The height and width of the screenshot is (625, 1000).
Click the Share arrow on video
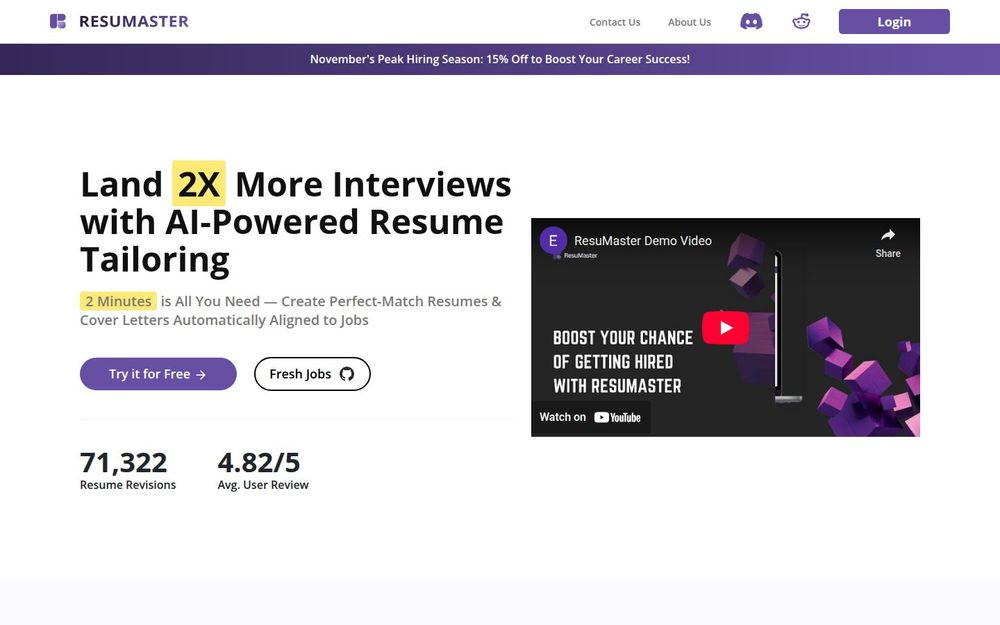[x=888, y=243]
